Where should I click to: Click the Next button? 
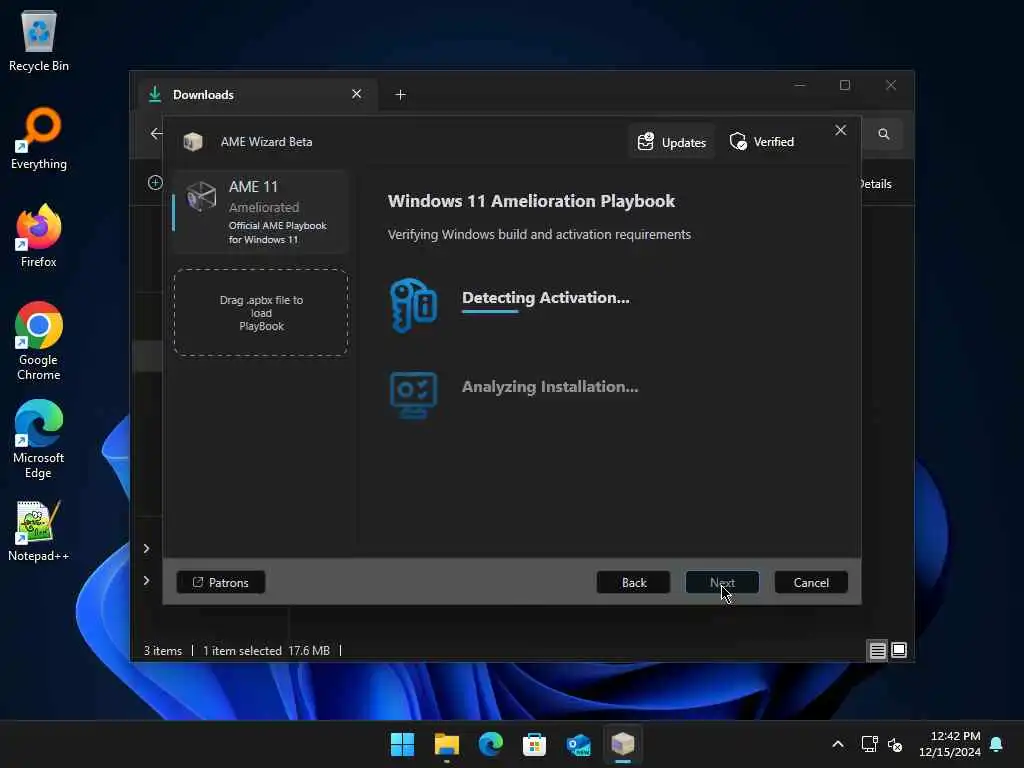coord(722,582)
